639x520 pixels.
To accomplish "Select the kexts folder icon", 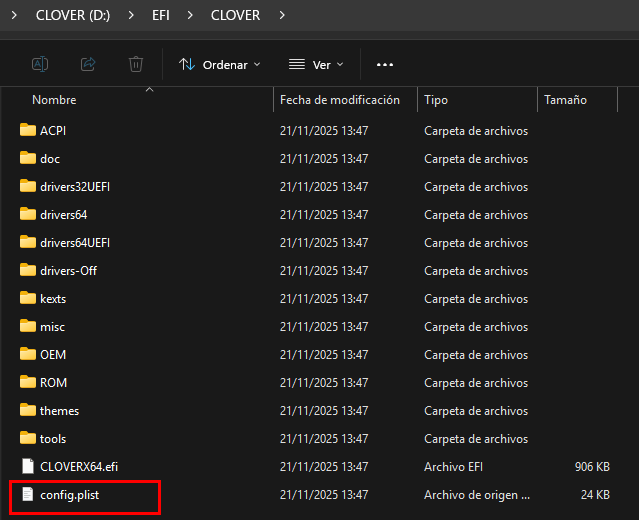I will pyautogui.click(x=28, y=299).
